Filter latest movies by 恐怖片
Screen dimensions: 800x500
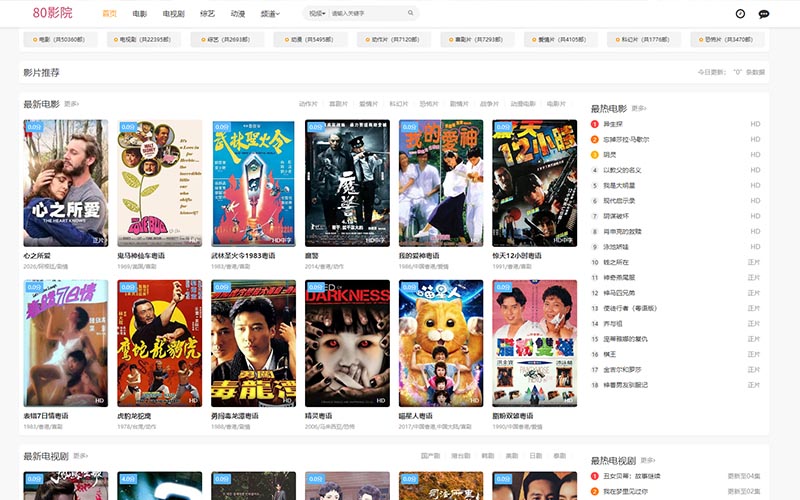click(429, 104)
